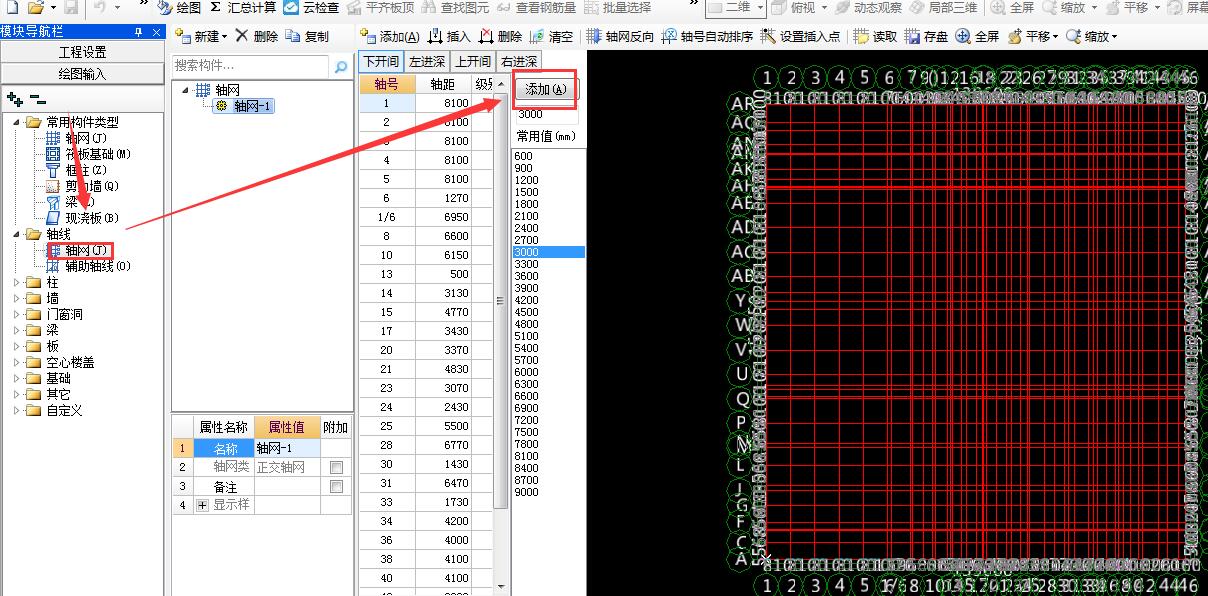
Task: Expand the 显示样式 property row
Action: pos(203,505)
